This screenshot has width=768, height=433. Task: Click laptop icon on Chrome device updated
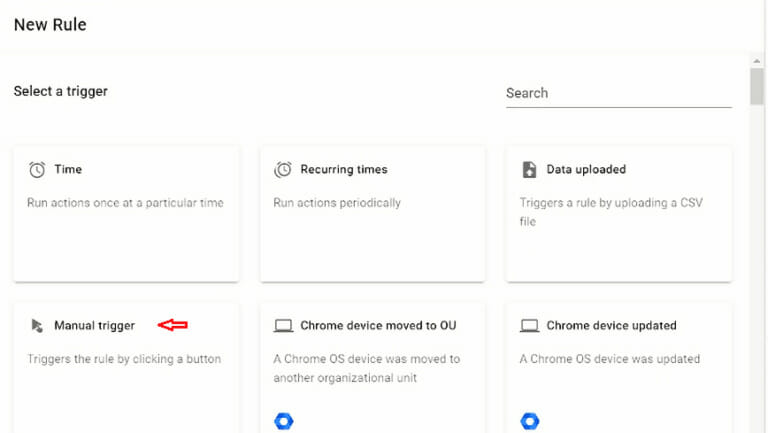tap(529, 326)
